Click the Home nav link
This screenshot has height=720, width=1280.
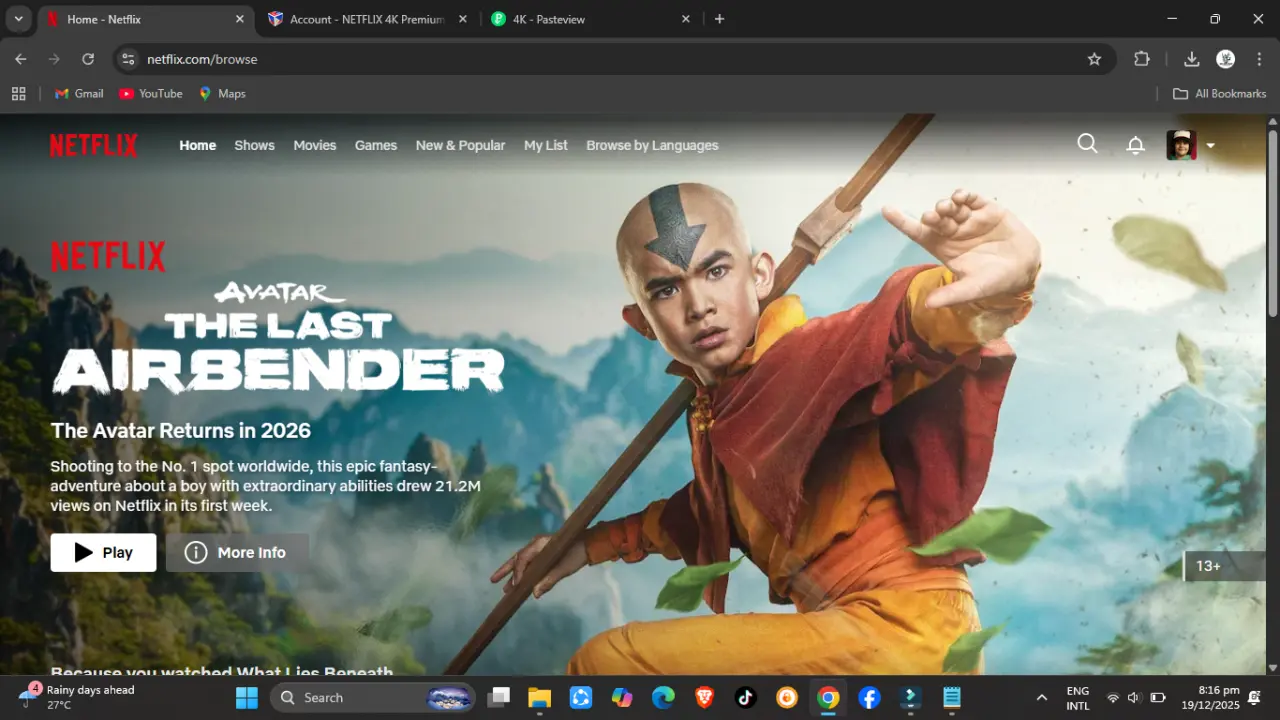pos(197,145)
